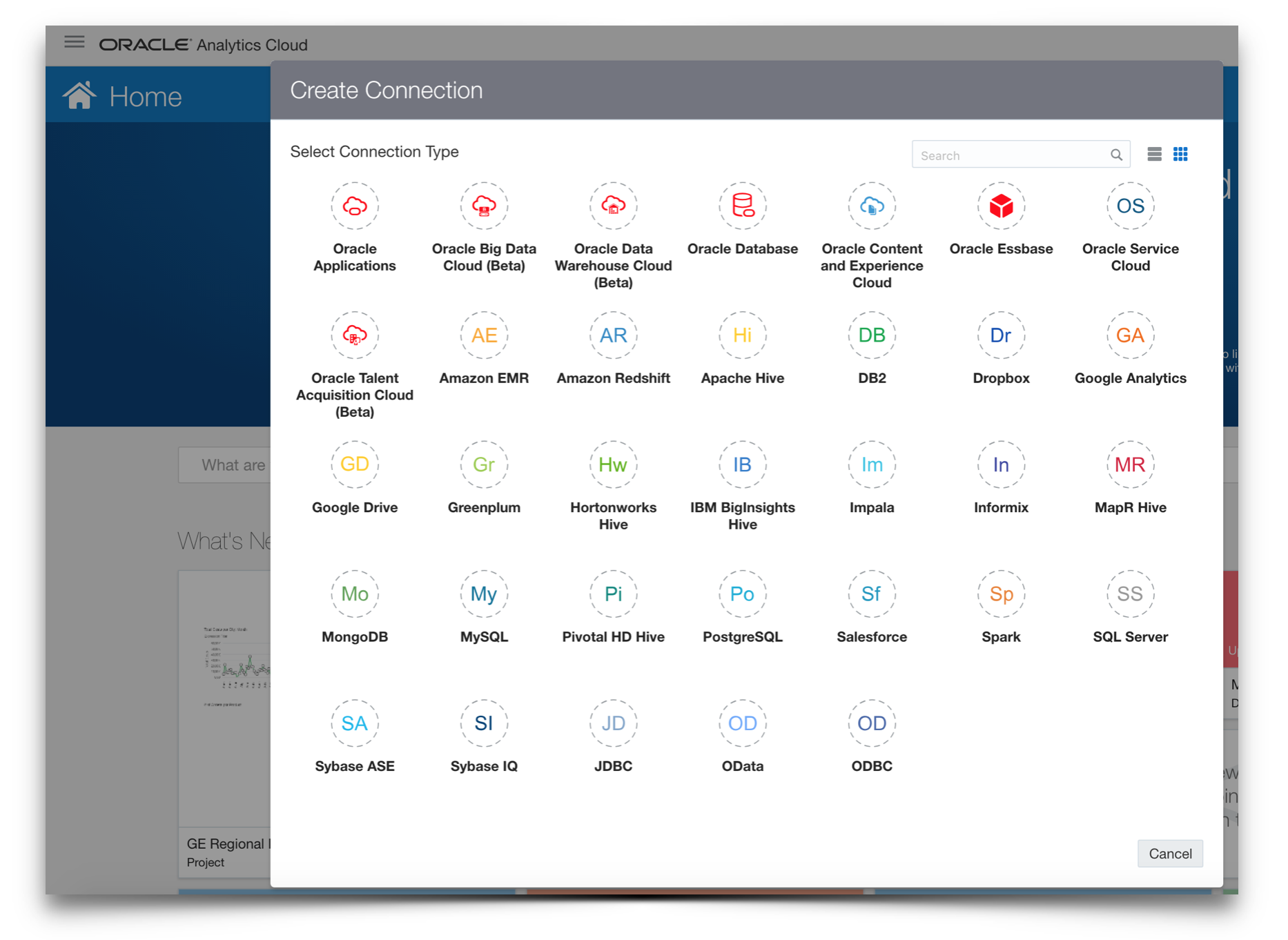Click the Informix label text
Screen dimensions: 1288x940
pos(1001,508)
